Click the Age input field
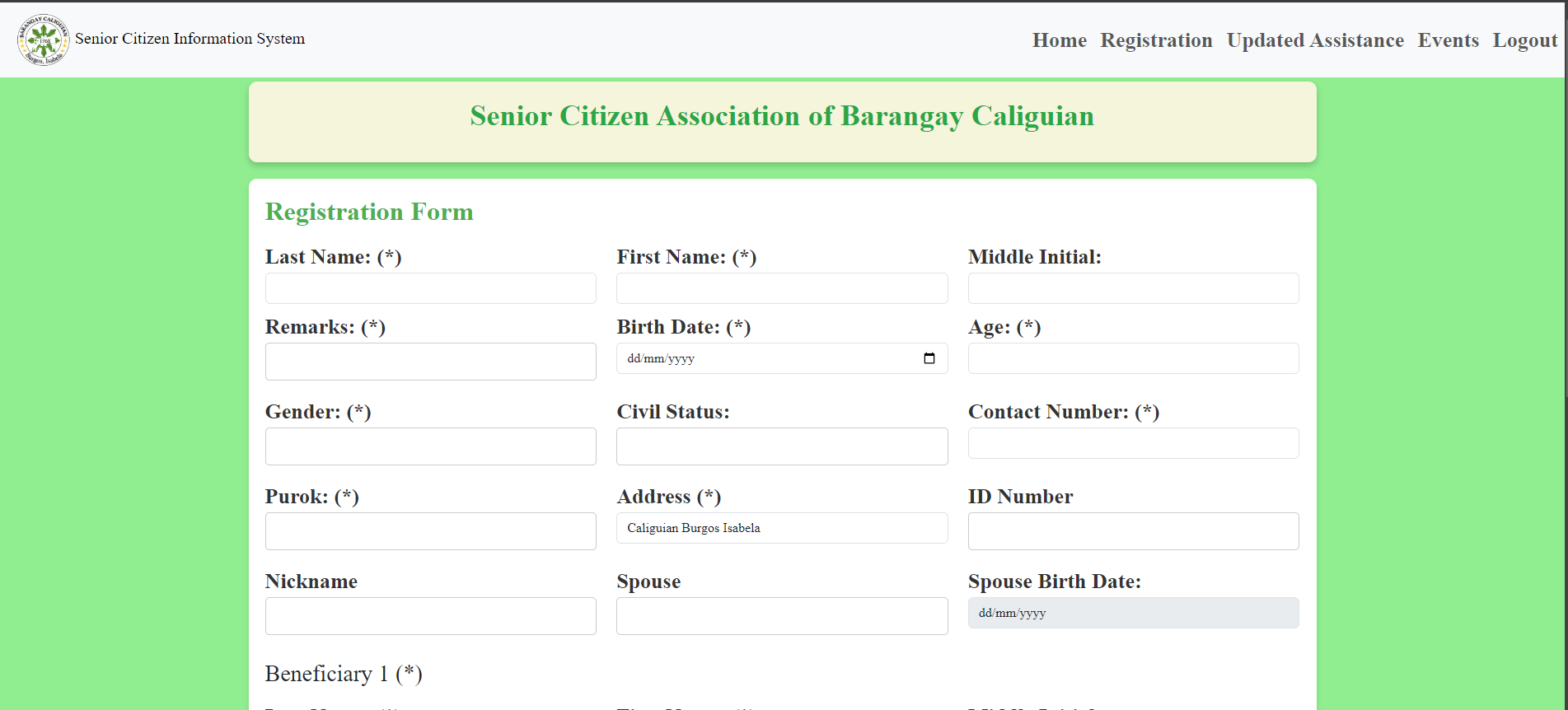This screenshot has height=710, width=1568. tap(1133, 358)
